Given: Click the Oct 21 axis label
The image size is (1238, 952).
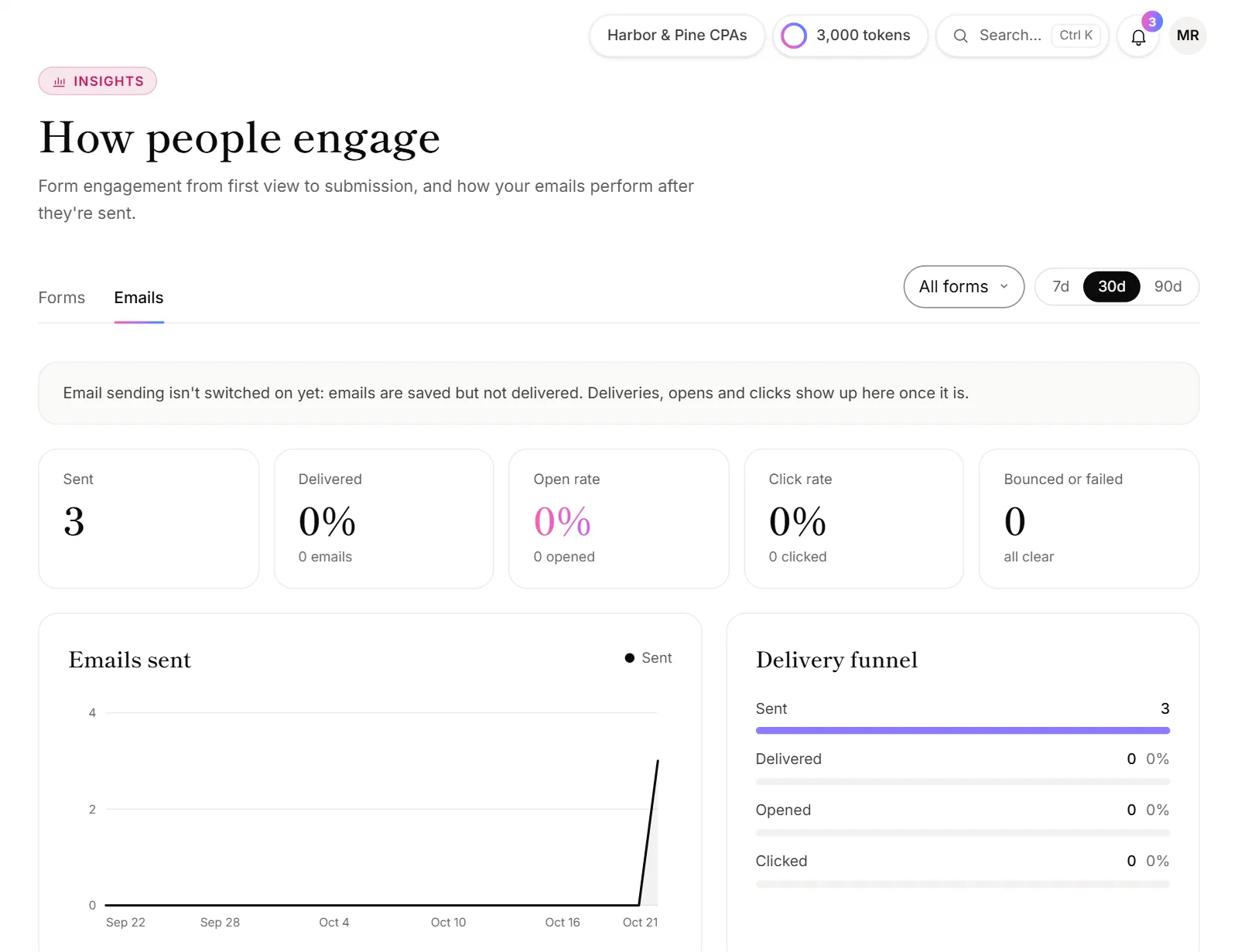Looking at the screenshot, I should point(641,923).
